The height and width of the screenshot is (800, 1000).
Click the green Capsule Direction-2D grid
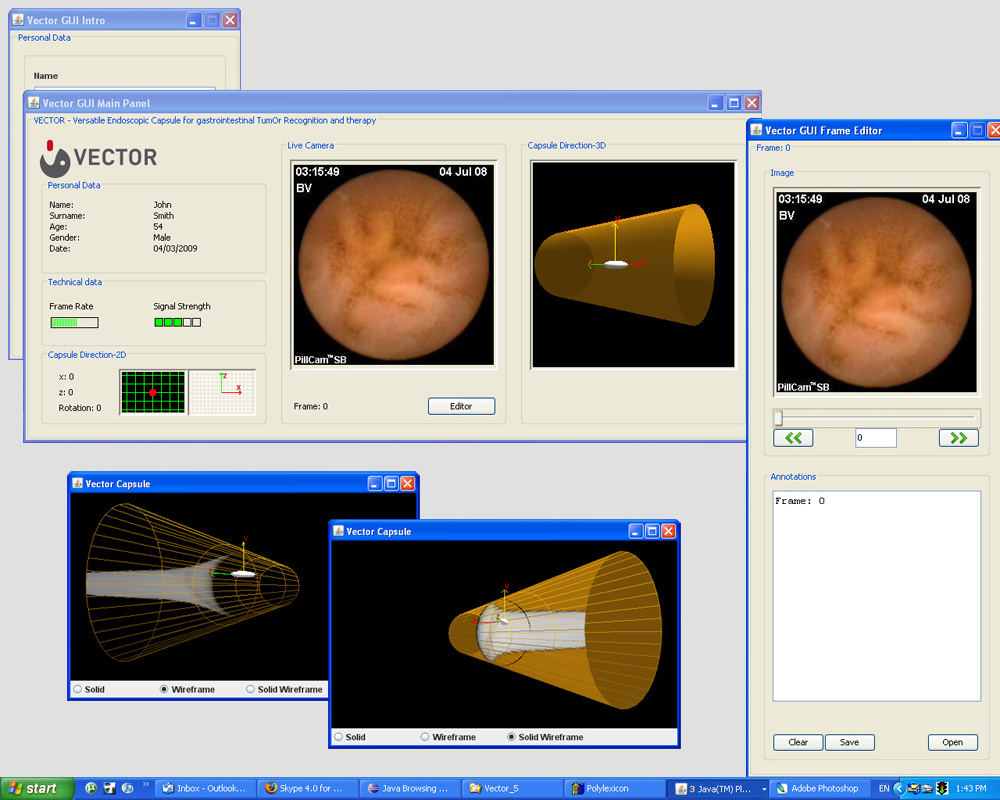[x=152, y=392]
